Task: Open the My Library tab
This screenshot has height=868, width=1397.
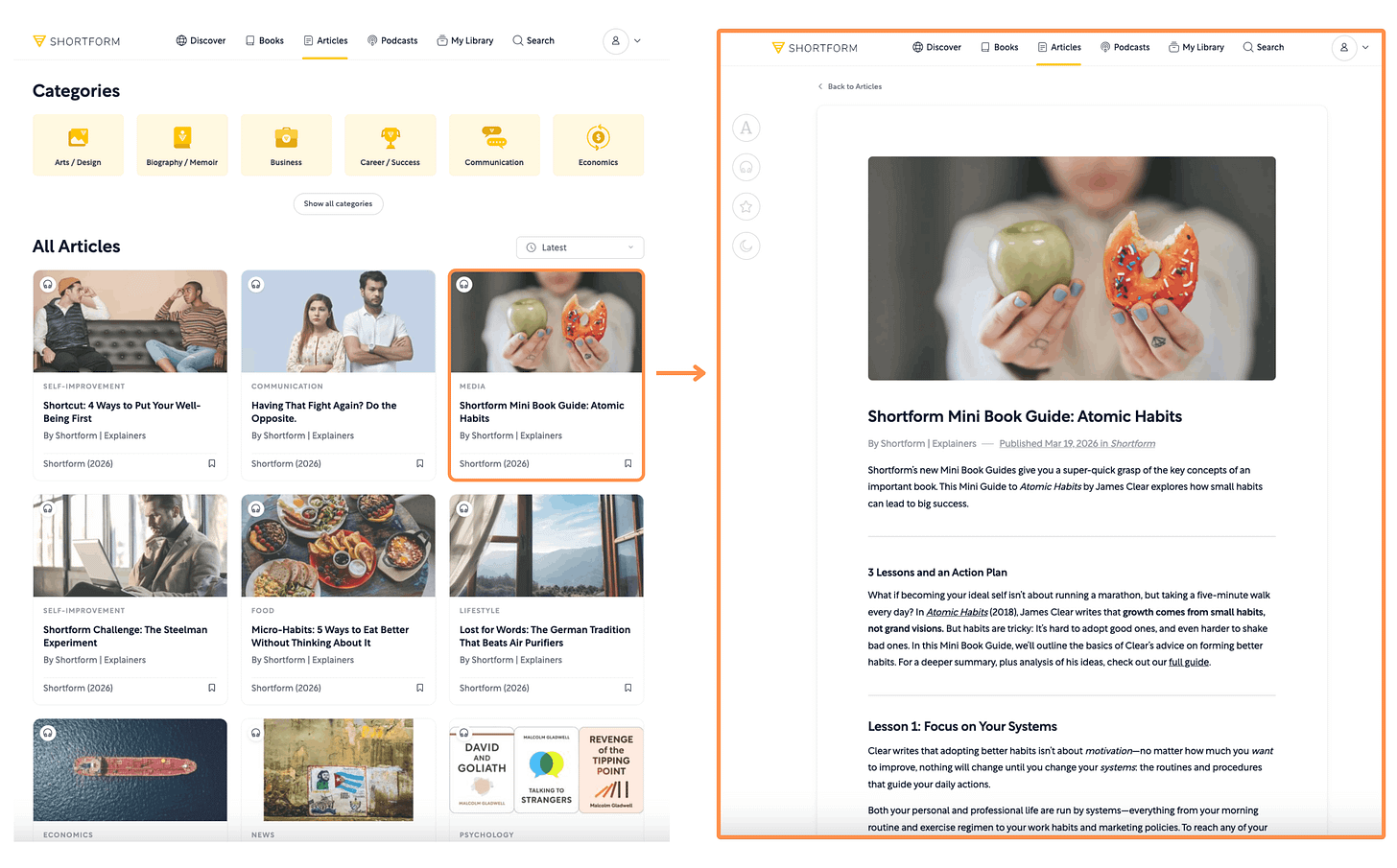Action: [465, 40]
